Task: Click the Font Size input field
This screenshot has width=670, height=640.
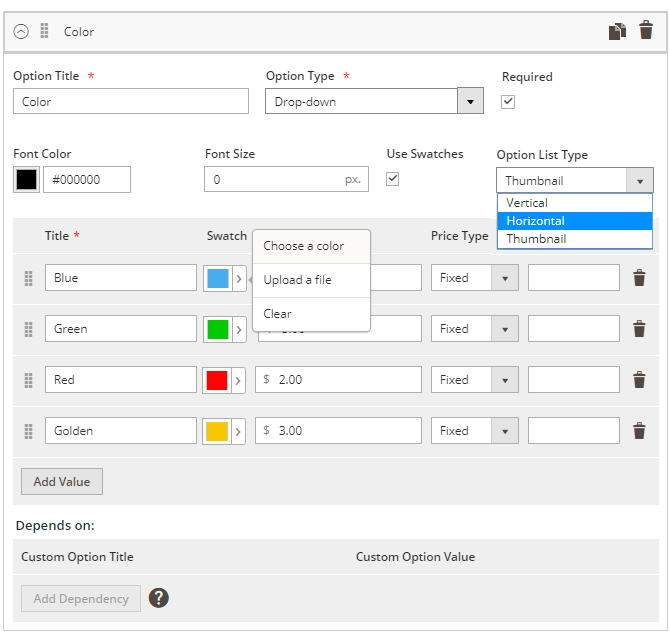Action: (286, 179)
